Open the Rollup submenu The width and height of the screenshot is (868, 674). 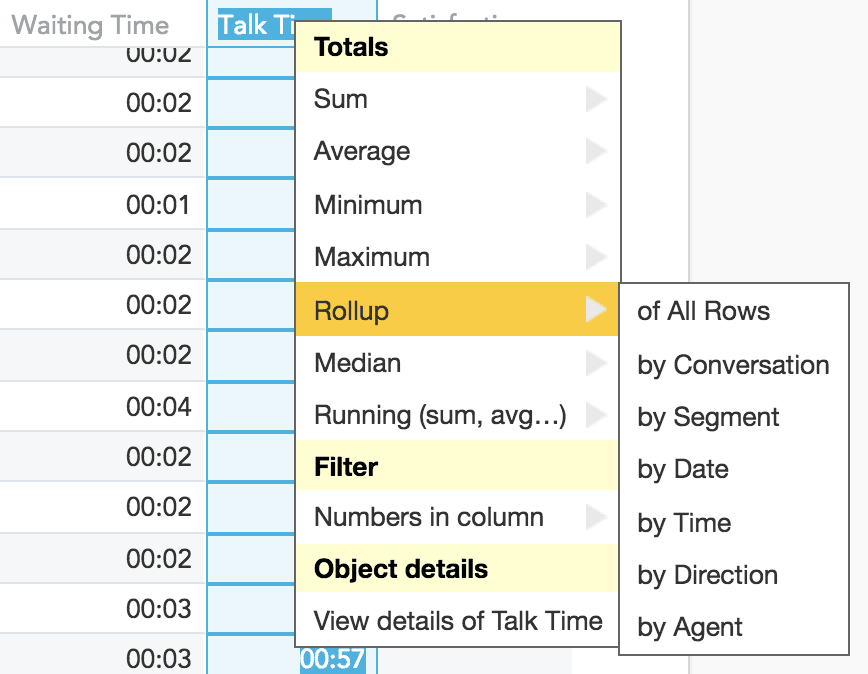click(595, 310)
